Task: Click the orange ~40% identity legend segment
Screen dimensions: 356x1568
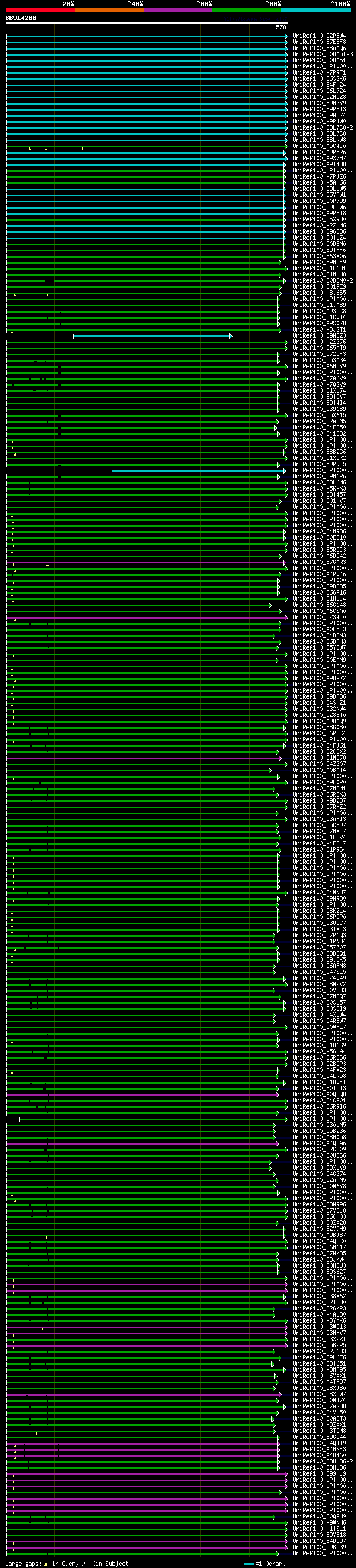Action: 108,10
